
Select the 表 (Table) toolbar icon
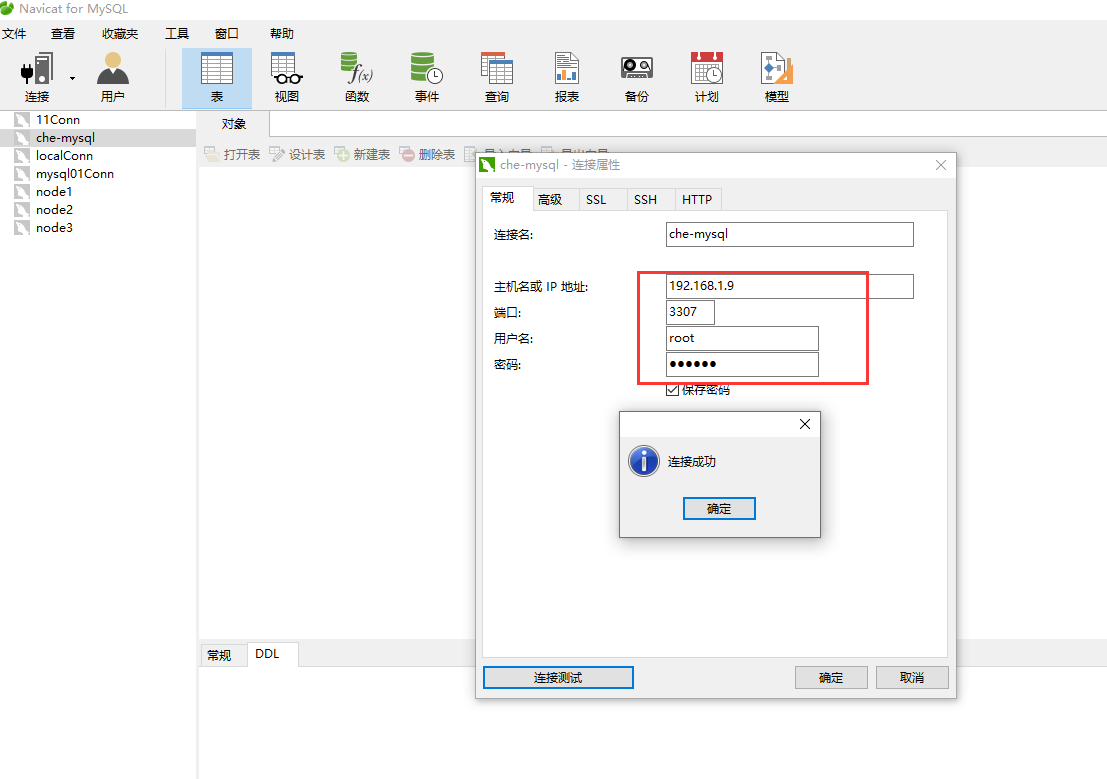click(x=217, y=78)
